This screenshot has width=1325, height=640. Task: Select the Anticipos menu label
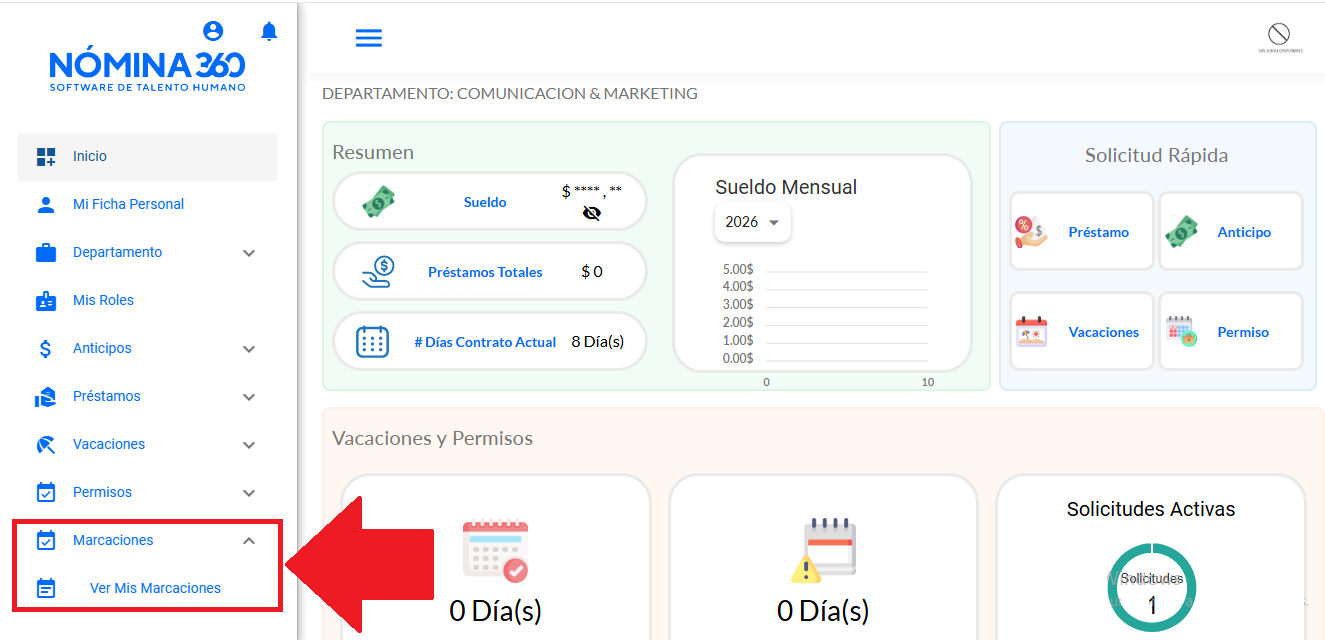point(102,348)
